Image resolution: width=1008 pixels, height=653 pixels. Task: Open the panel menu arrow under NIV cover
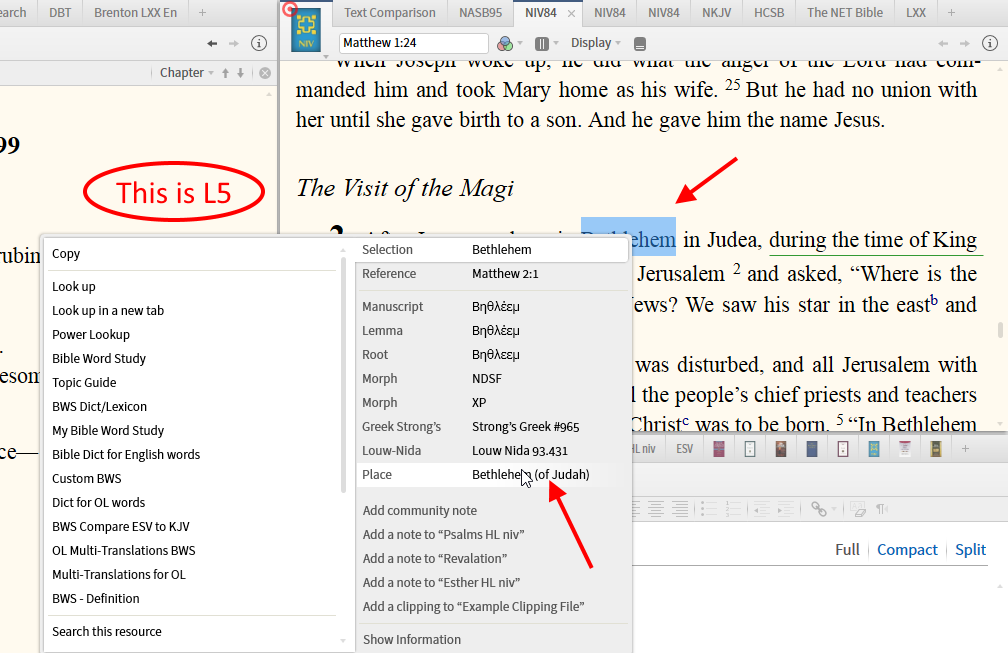tap(326, 57)
